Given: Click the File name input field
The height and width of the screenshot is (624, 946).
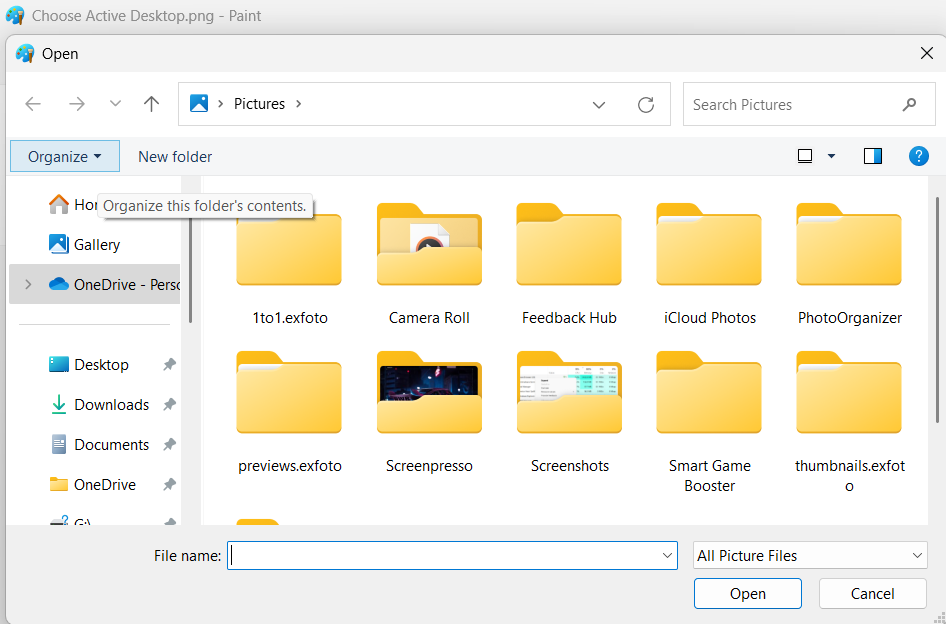Looking at the screenshot, I should 445,556.
